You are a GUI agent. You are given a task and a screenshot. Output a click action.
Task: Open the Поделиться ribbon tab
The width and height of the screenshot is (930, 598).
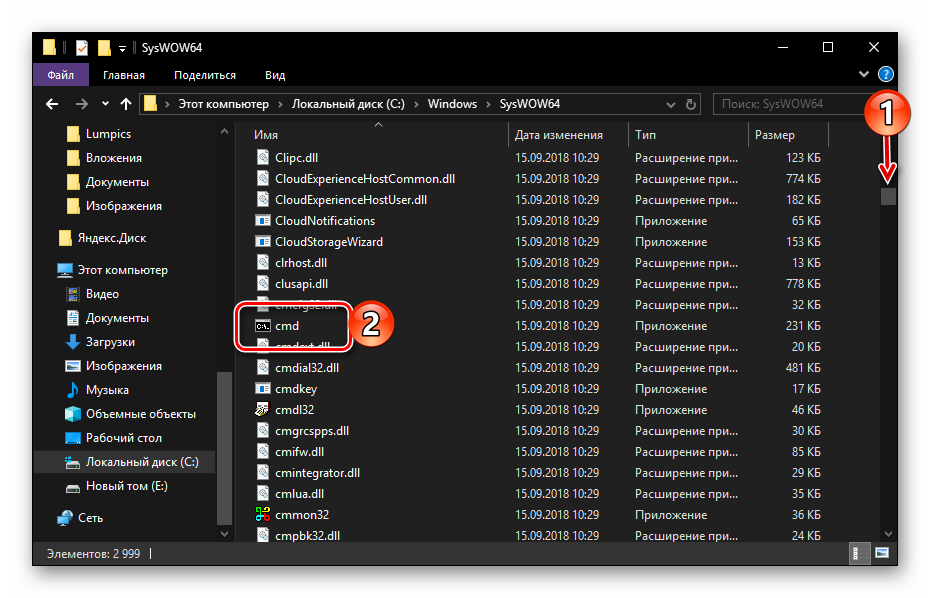(x=205, y=75)
